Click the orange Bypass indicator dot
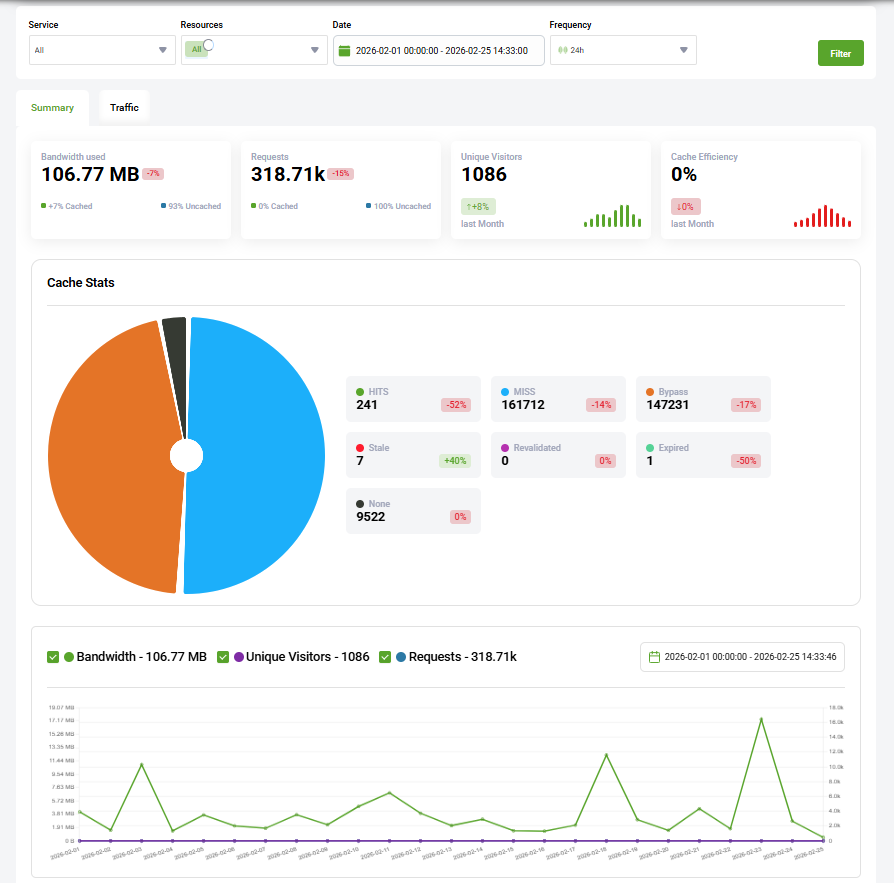The height and width of the screenshot is (883, 894). (650, 392)
